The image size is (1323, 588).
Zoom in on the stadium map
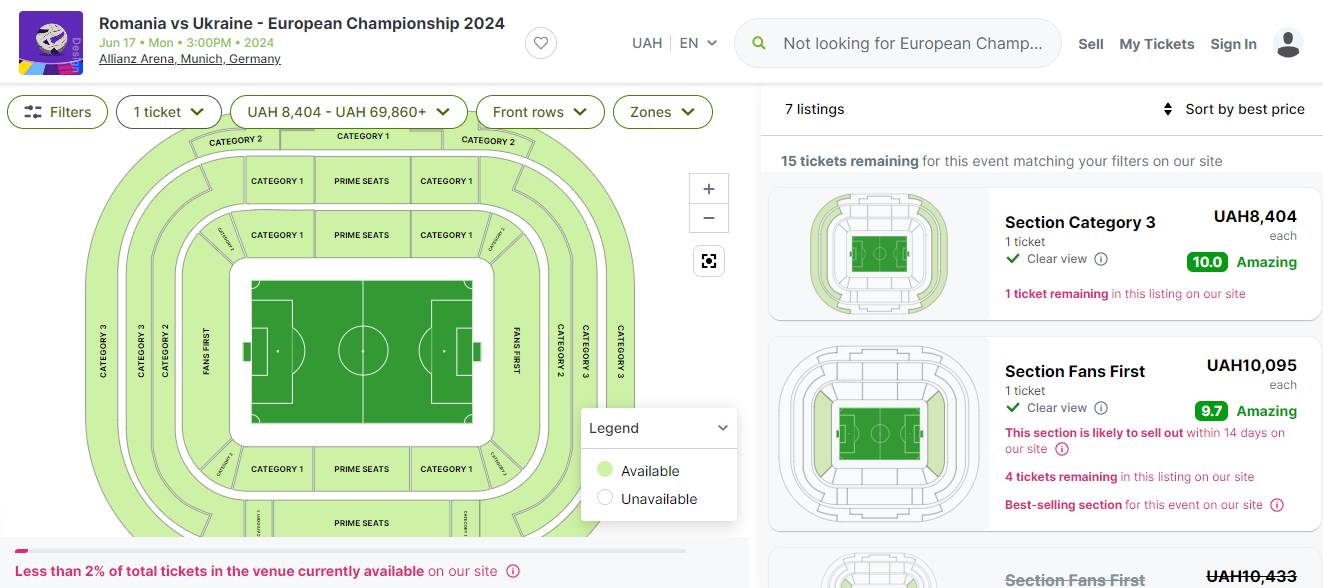[x=709, y=189]
